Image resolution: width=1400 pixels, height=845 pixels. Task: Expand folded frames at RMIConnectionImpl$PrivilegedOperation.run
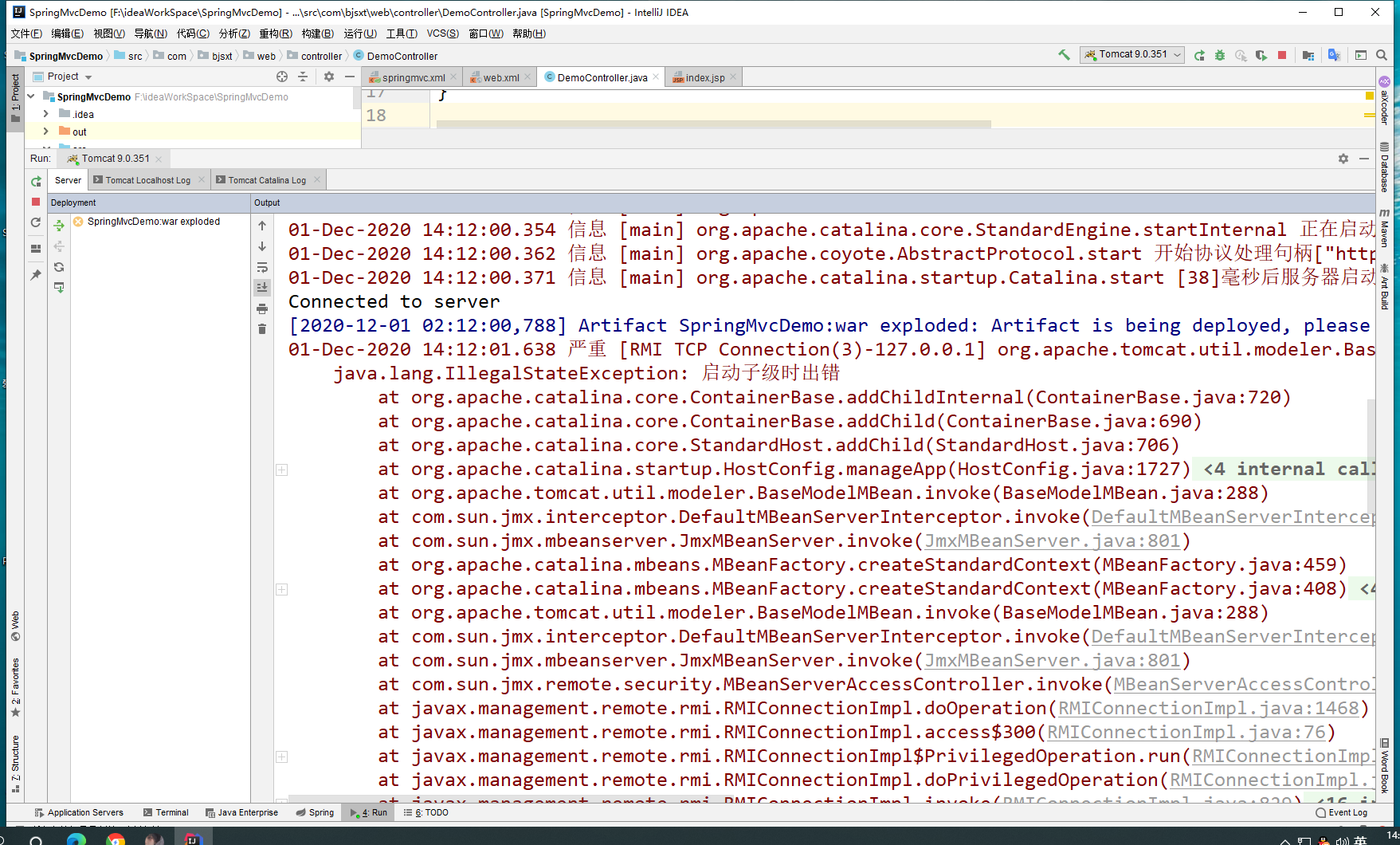coord(281,757)
